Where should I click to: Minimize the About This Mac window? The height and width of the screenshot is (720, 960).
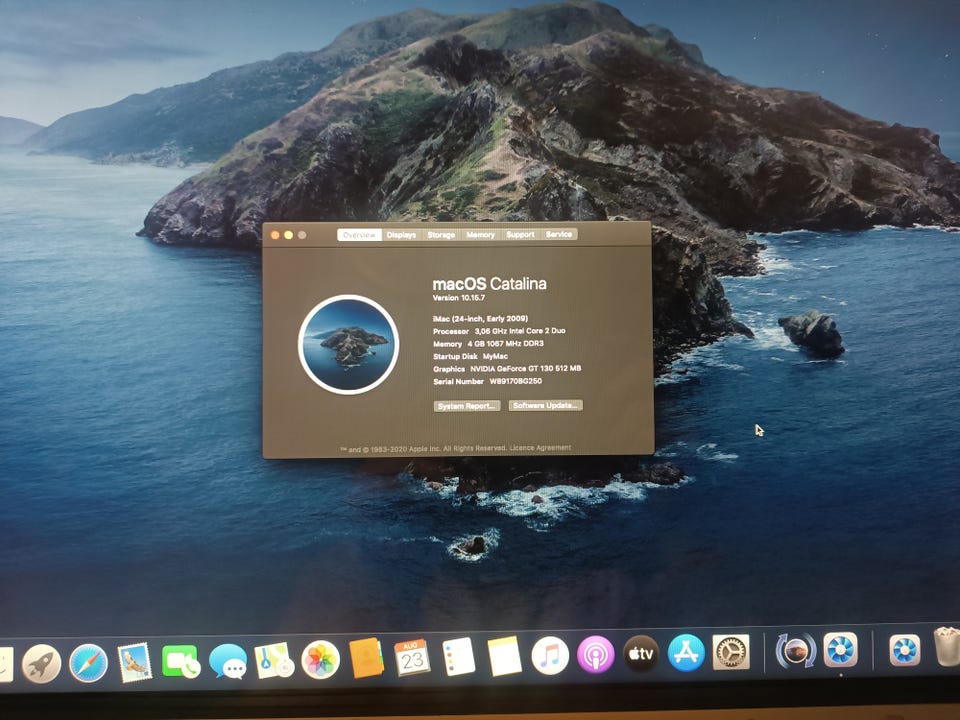coord(288,235)
